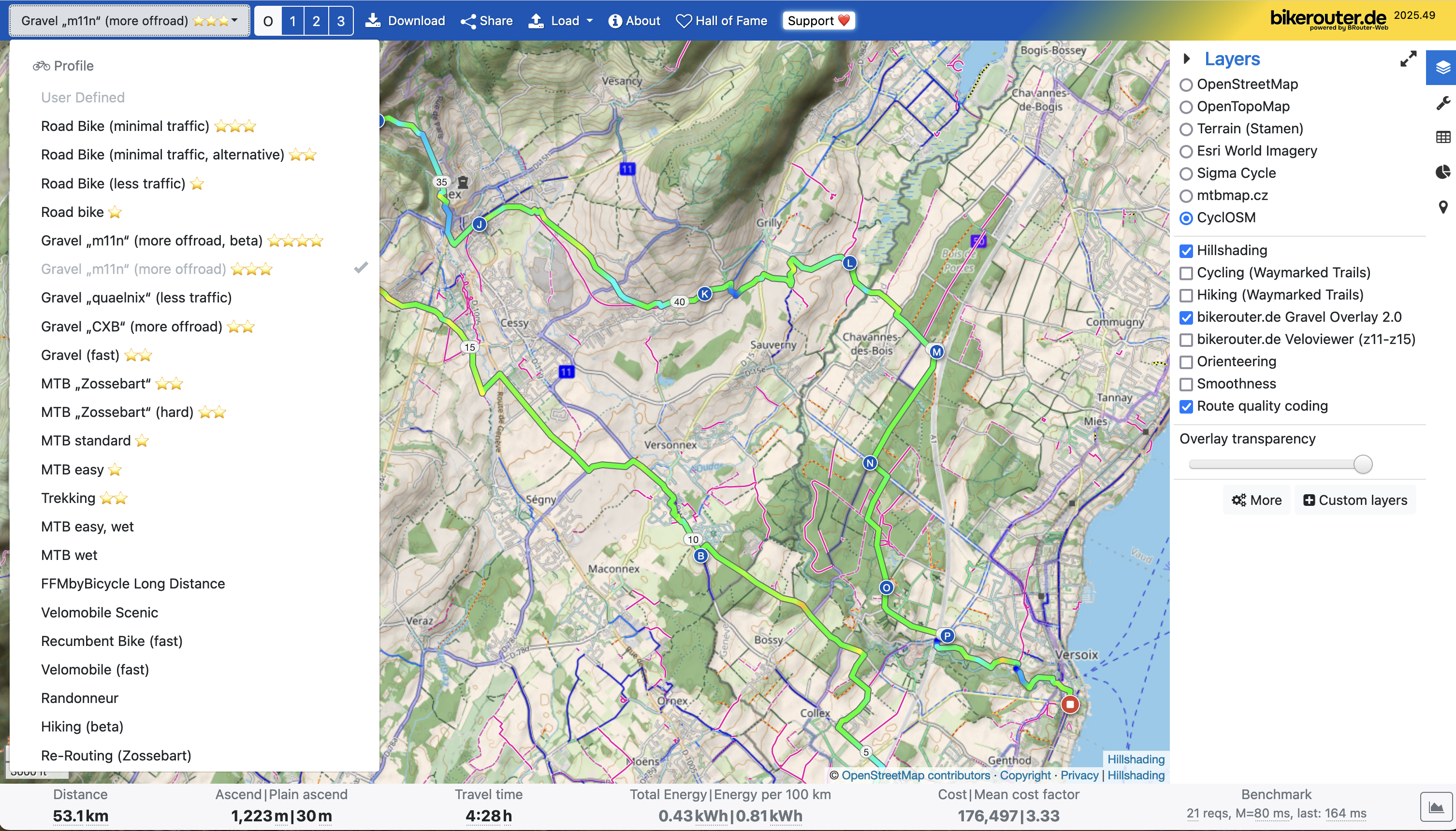Open the pie chart statistics icon
The height and width of the screenshot is (831, 1456).
[1442, 172]
